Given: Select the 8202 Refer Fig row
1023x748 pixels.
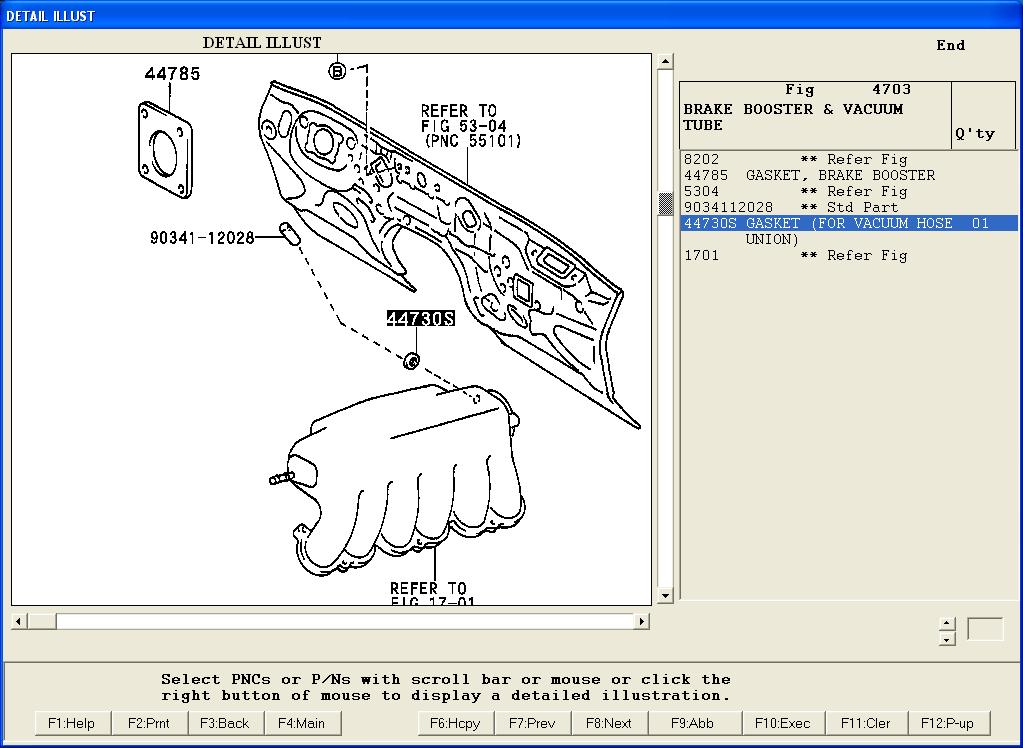Looking at the screenshot, I should click(x=848, y=160).
